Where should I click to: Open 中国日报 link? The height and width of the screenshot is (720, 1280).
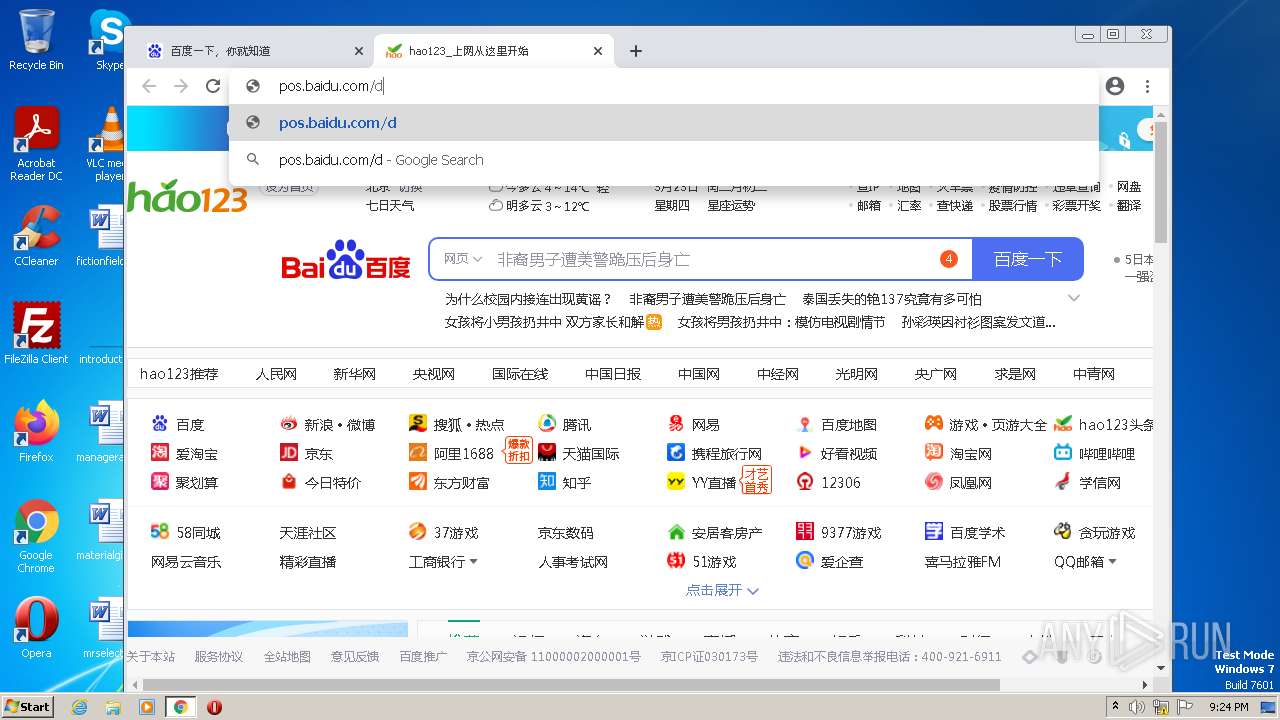point(613,374)
